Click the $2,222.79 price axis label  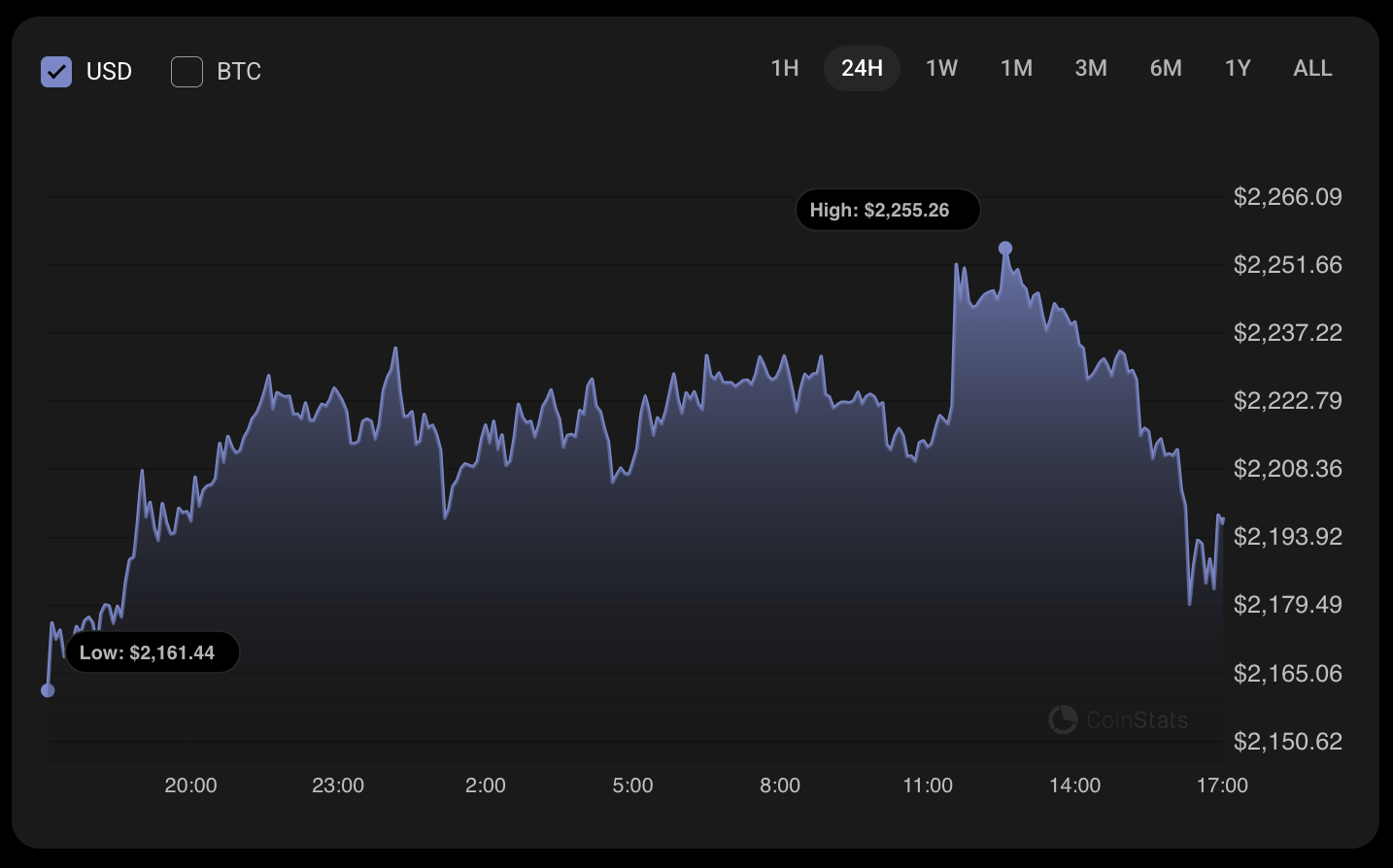(1287, 401)
